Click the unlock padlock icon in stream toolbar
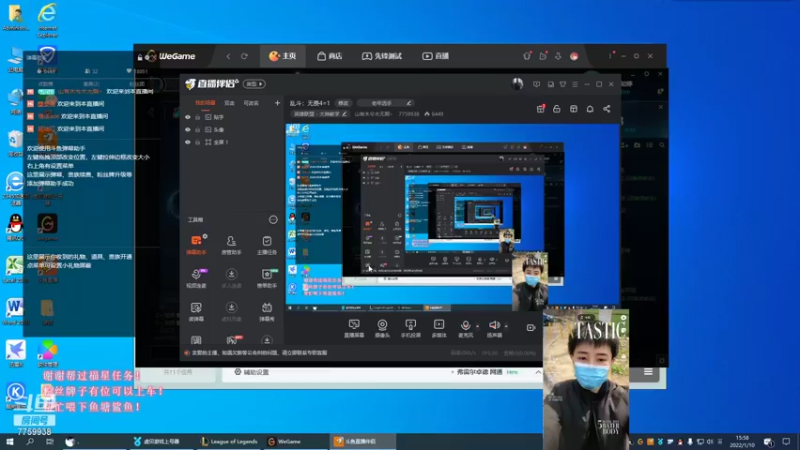Viewport: 800px width, 450px height. coord(557,109)
